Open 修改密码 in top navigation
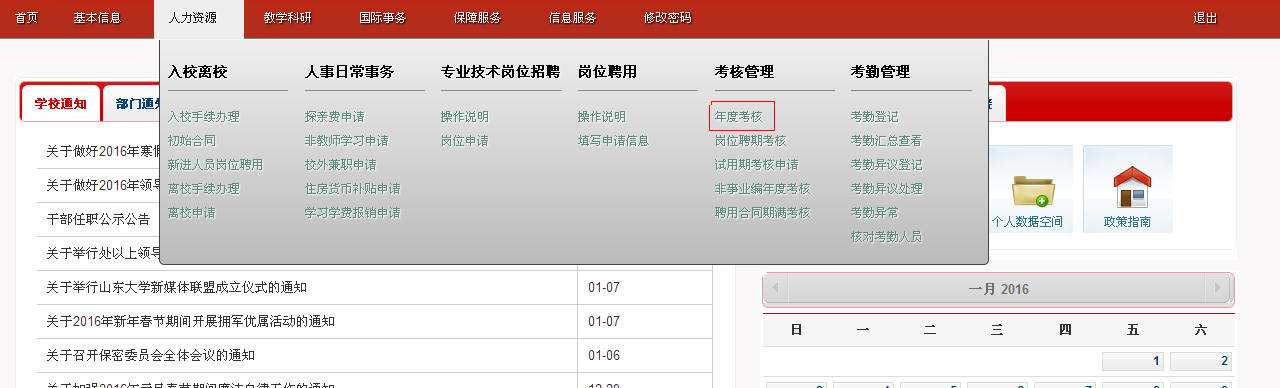This screenshot has width=1280, height=388. pos(667,18)
